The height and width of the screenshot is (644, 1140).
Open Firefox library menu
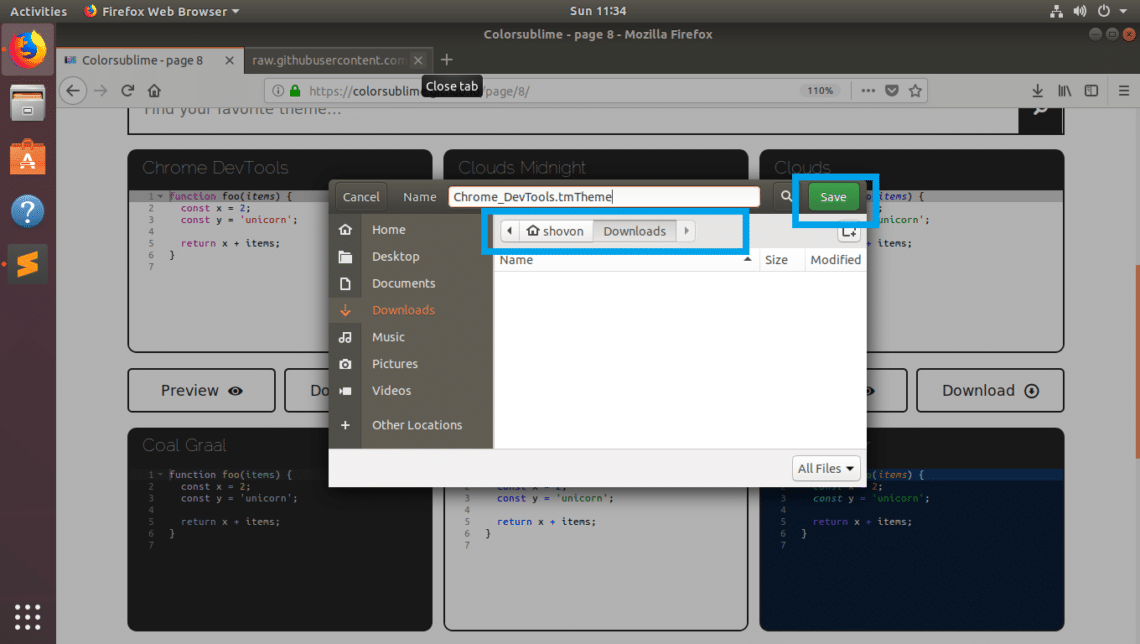point(1064,91)
